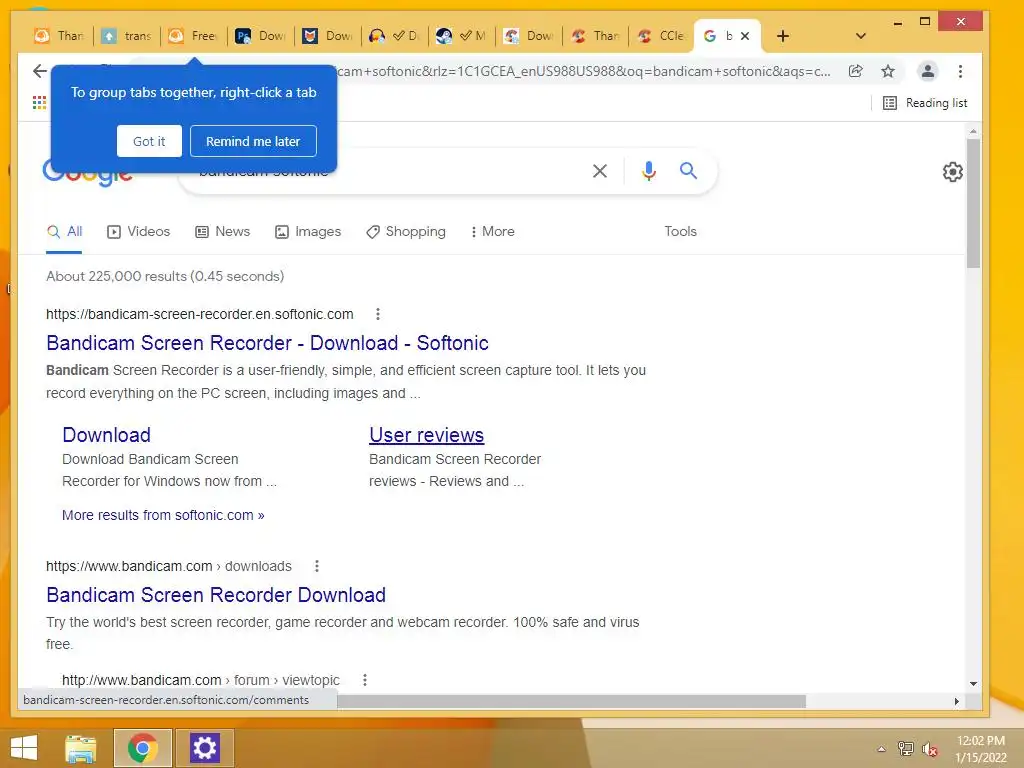Click the Chrome taskbar icon
Viewport: 1024px width, 768px height.
(x=142, y=748)
